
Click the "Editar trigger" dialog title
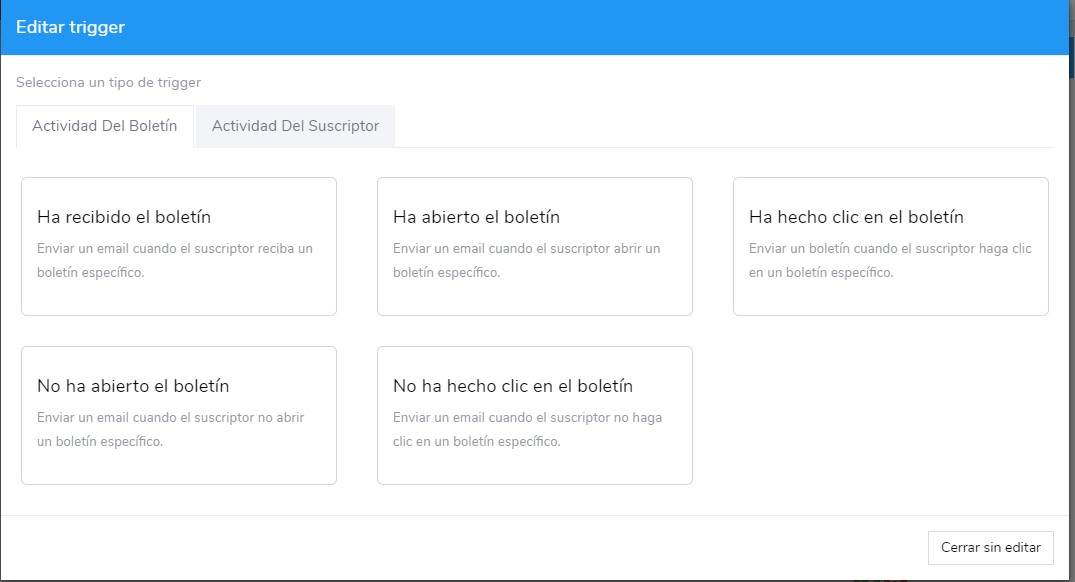(x=71, y=27)
